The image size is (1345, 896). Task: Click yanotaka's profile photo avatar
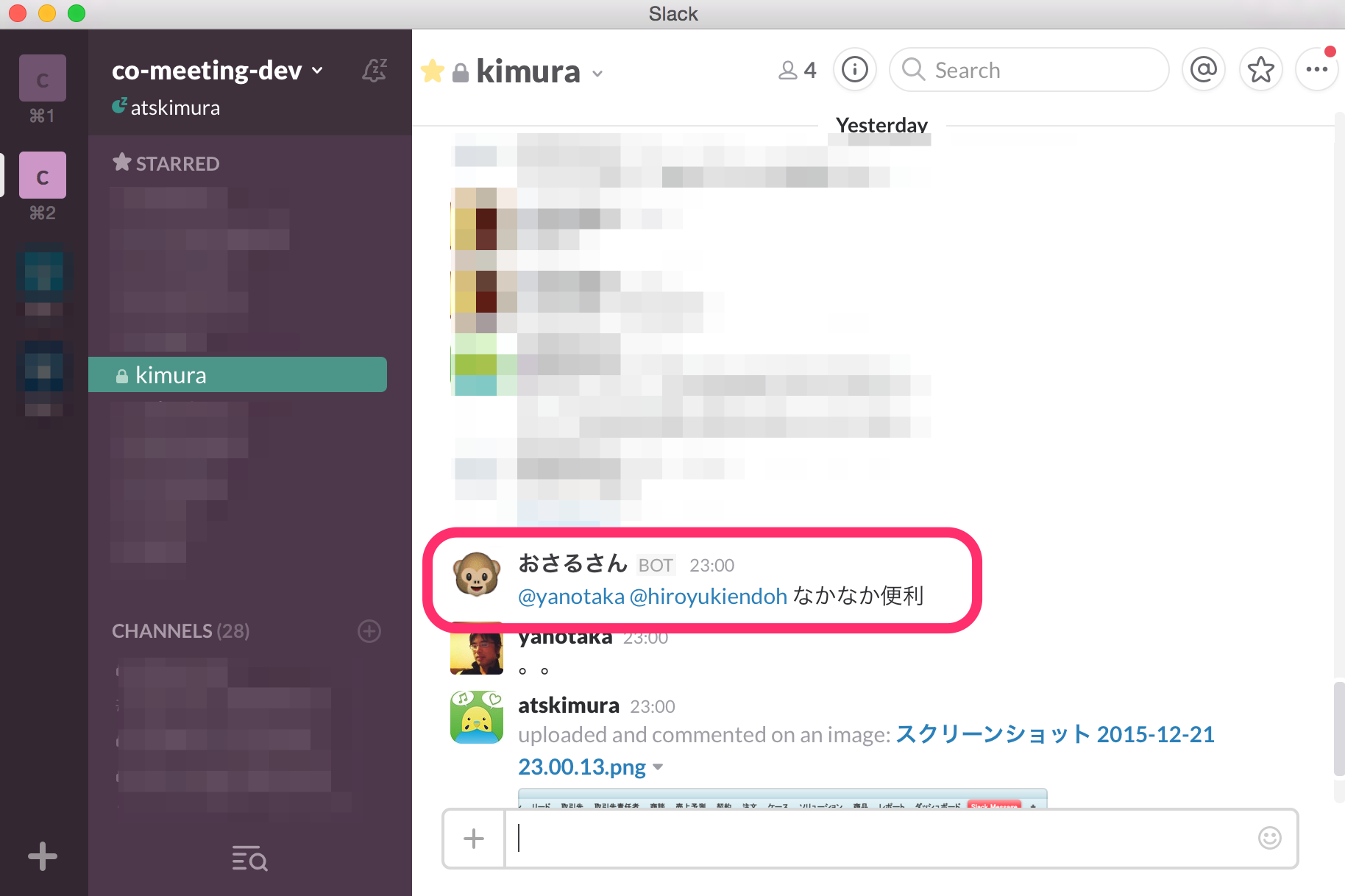477,649
